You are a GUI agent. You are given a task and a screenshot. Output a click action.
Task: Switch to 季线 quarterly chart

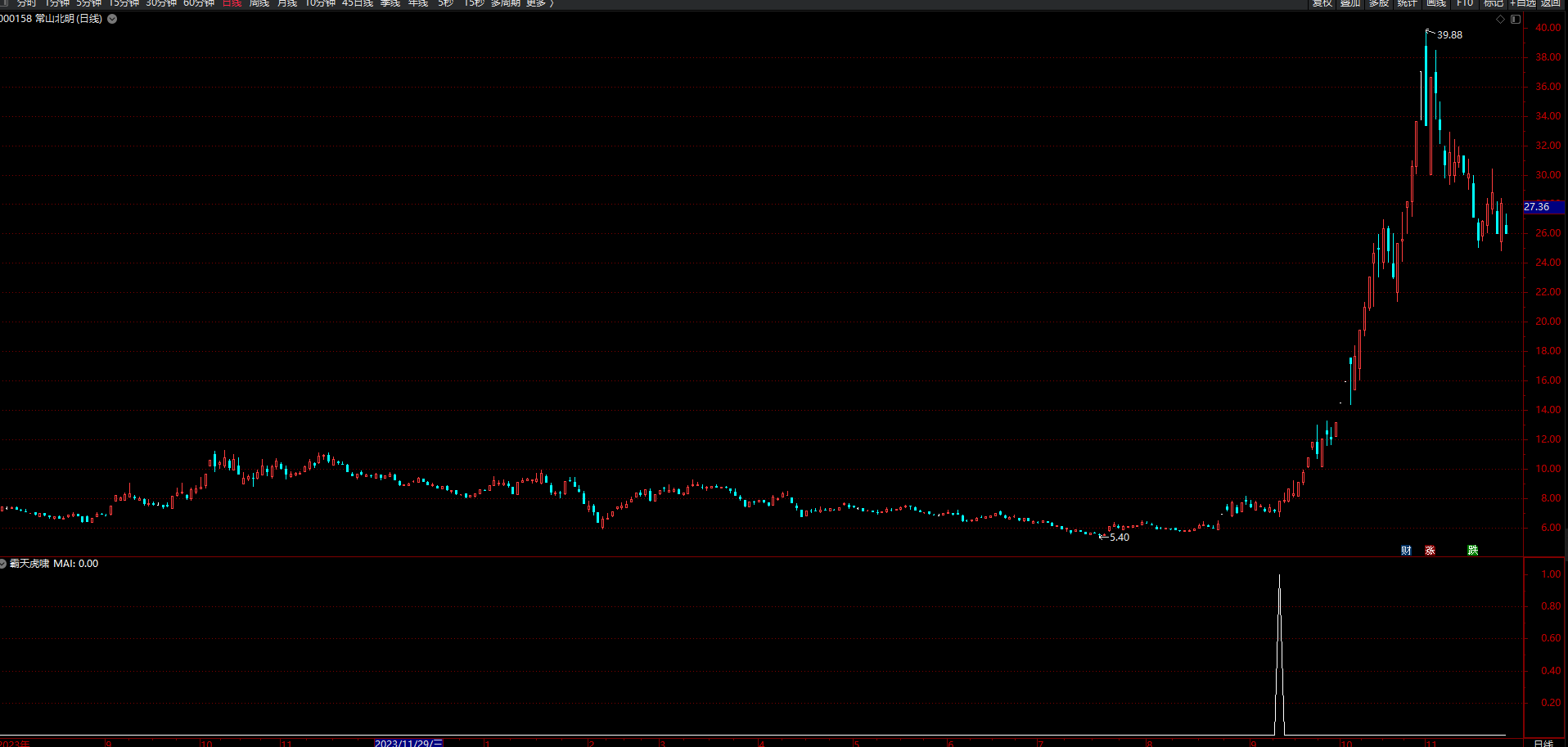tap(390, 3)
